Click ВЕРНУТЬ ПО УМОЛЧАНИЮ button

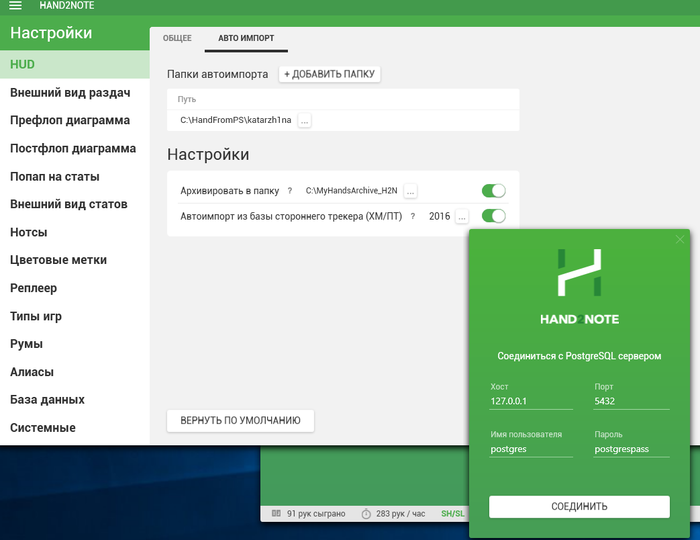(x=240, y=420)
